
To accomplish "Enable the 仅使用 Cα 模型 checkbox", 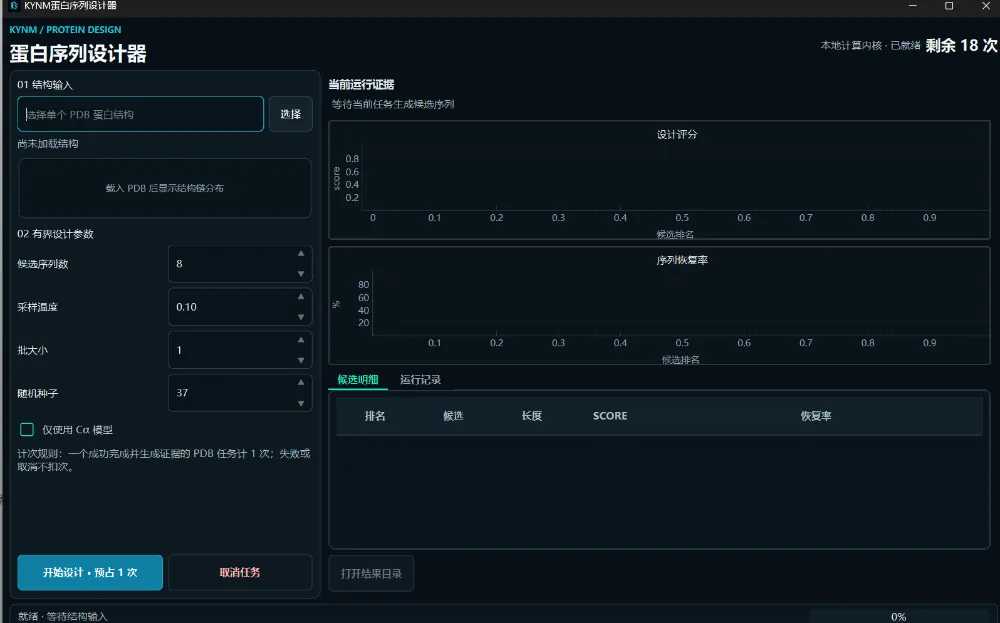I will pos(27,430).
